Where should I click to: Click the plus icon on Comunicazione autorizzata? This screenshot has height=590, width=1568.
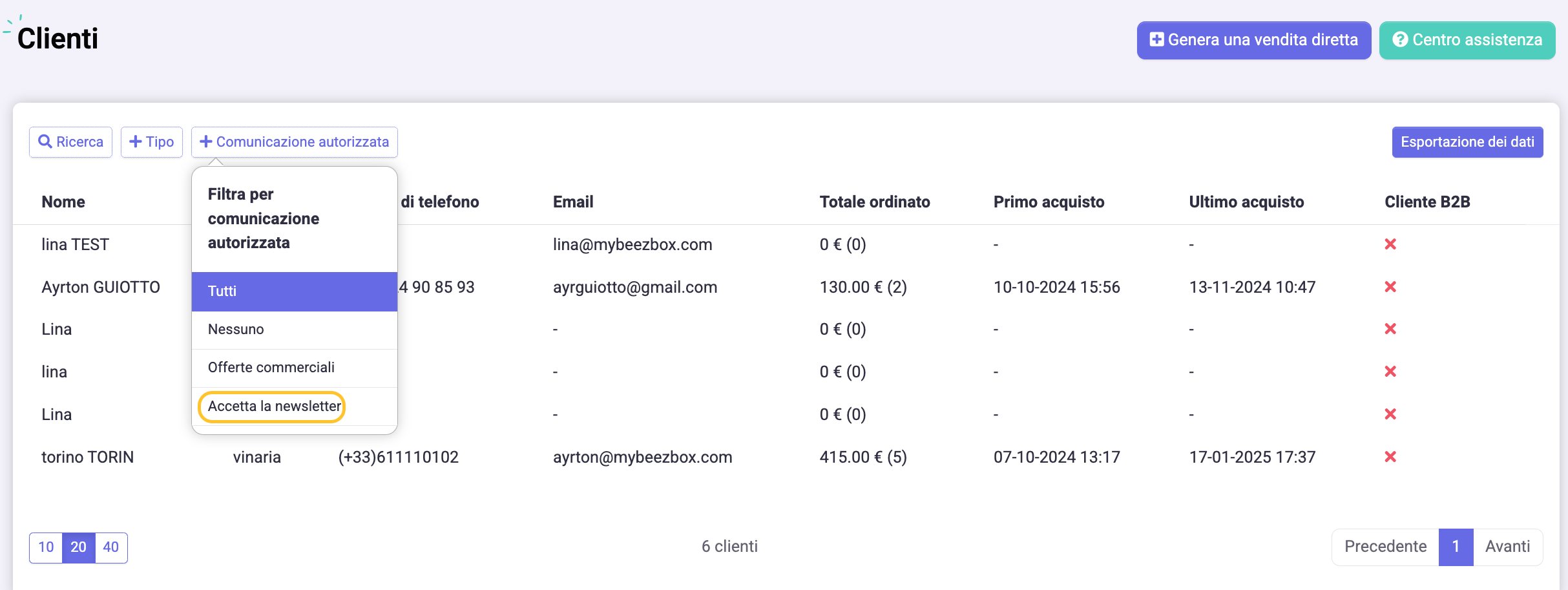[x=206, y=142]
